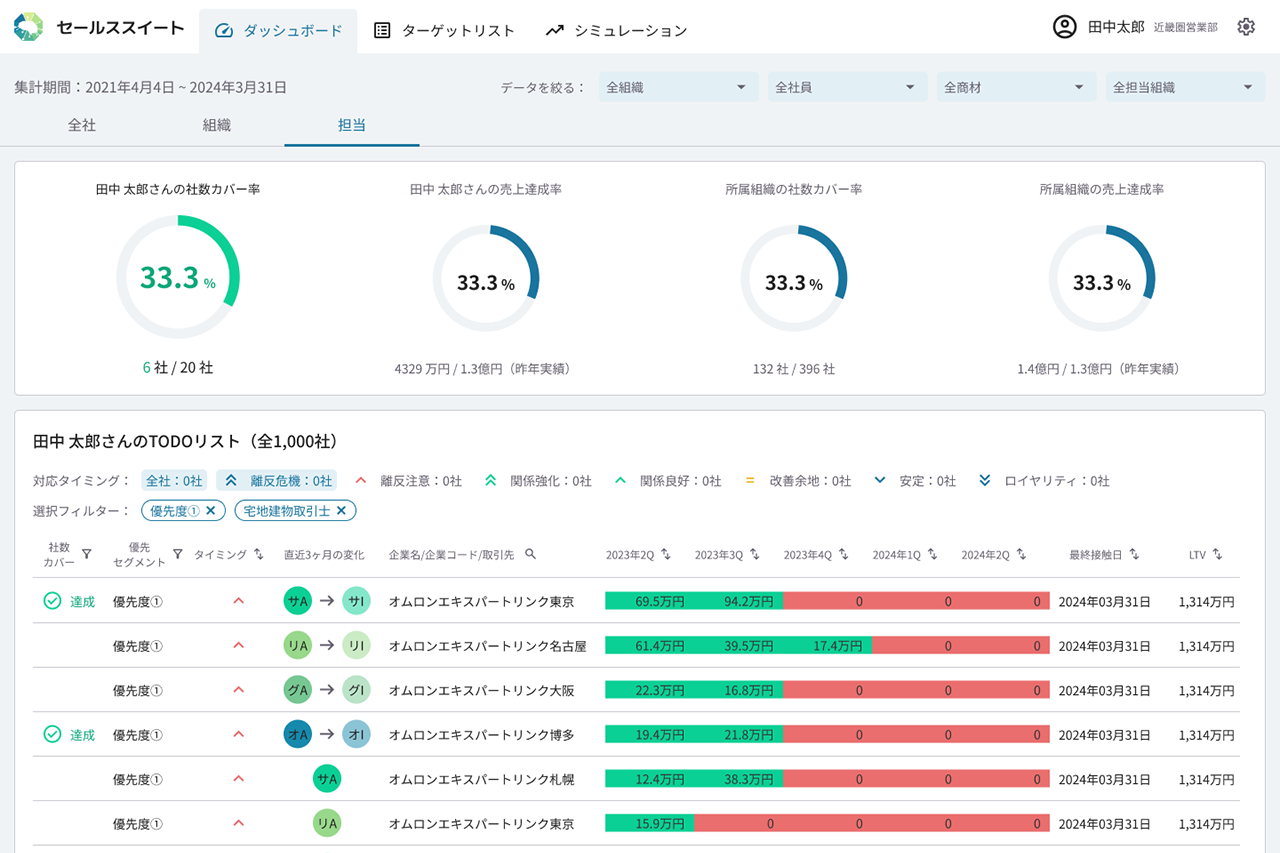Sort the 2023年4Q column
1280x853 pixels.
coord(843,554)
